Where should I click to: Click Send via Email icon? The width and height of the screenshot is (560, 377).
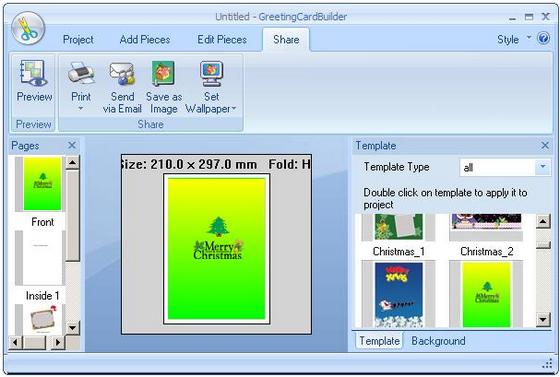coord(122,74)
